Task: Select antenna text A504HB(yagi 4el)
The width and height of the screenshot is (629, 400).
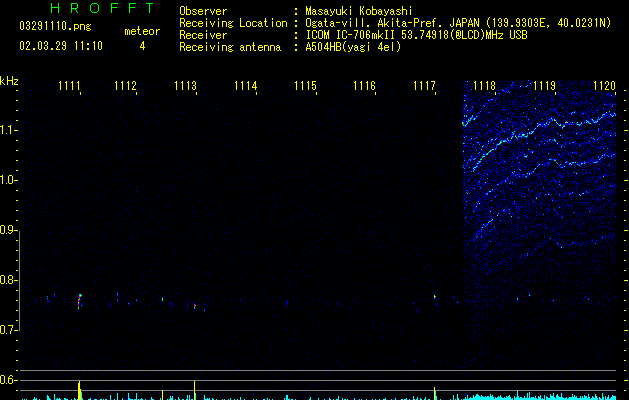Action: [x=353, y=47]
